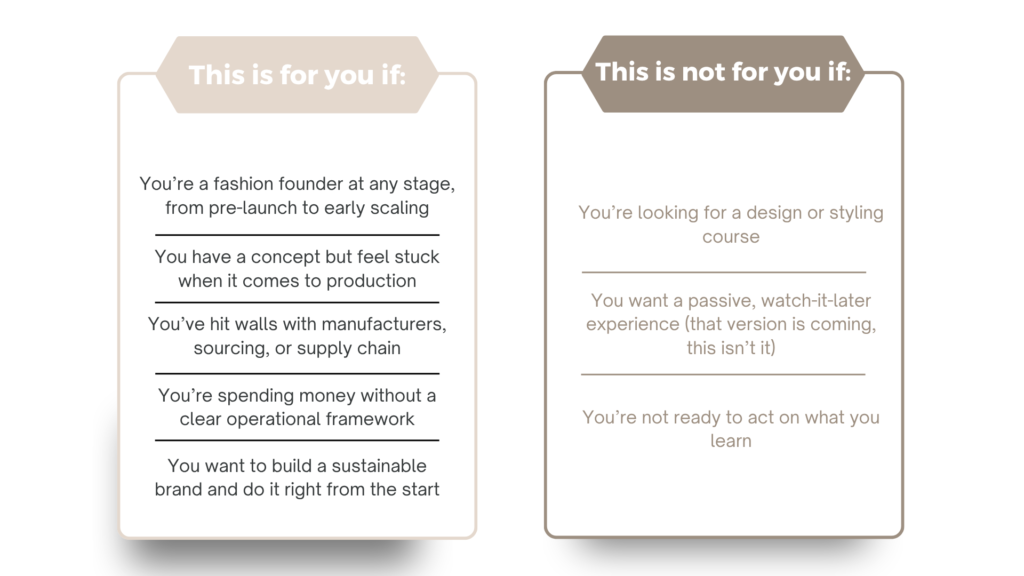Click the 'This is for you if:' header
This screenshot has height=576, width=1024.
[x=297, y=75]
